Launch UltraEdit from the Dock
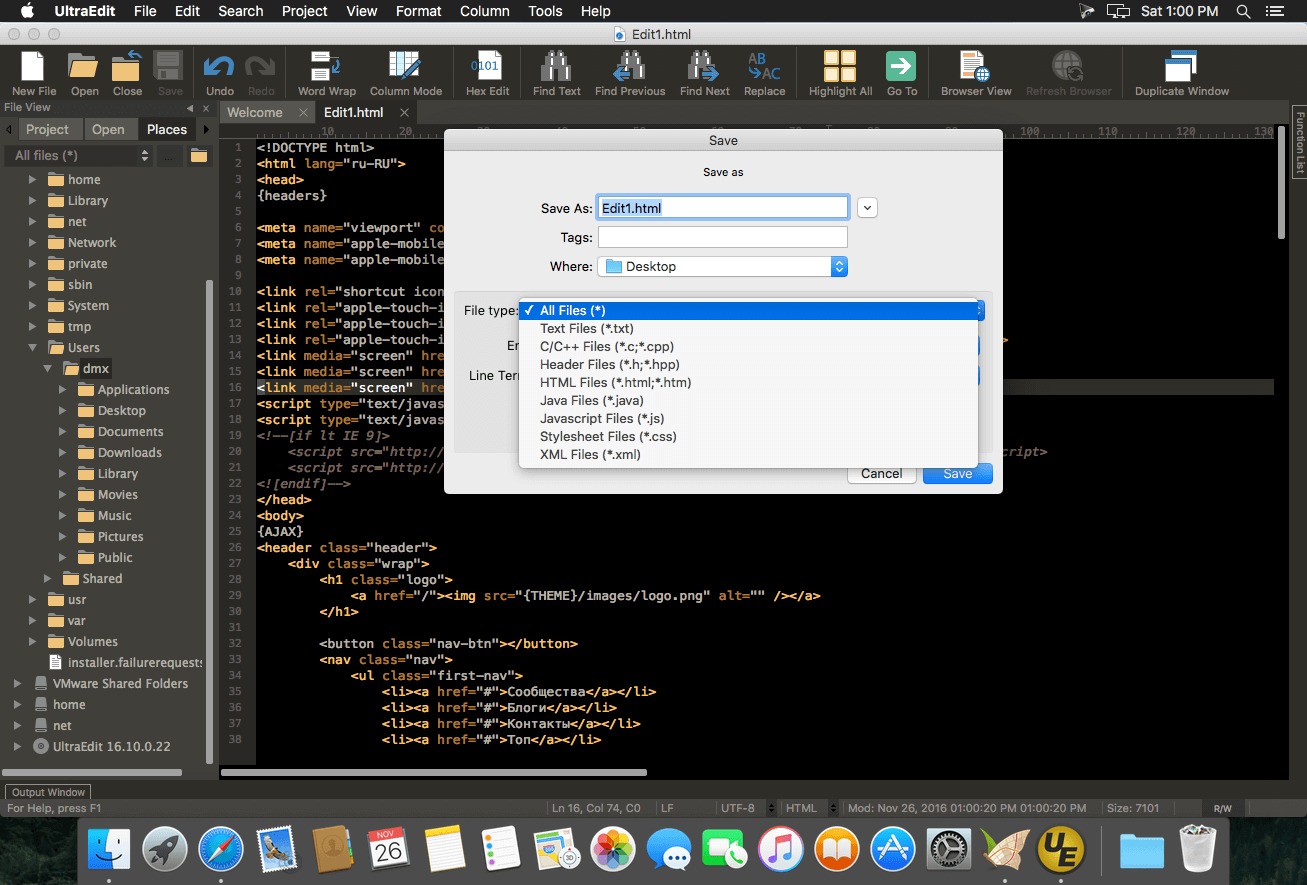1307x885 pixels. 1061,850
